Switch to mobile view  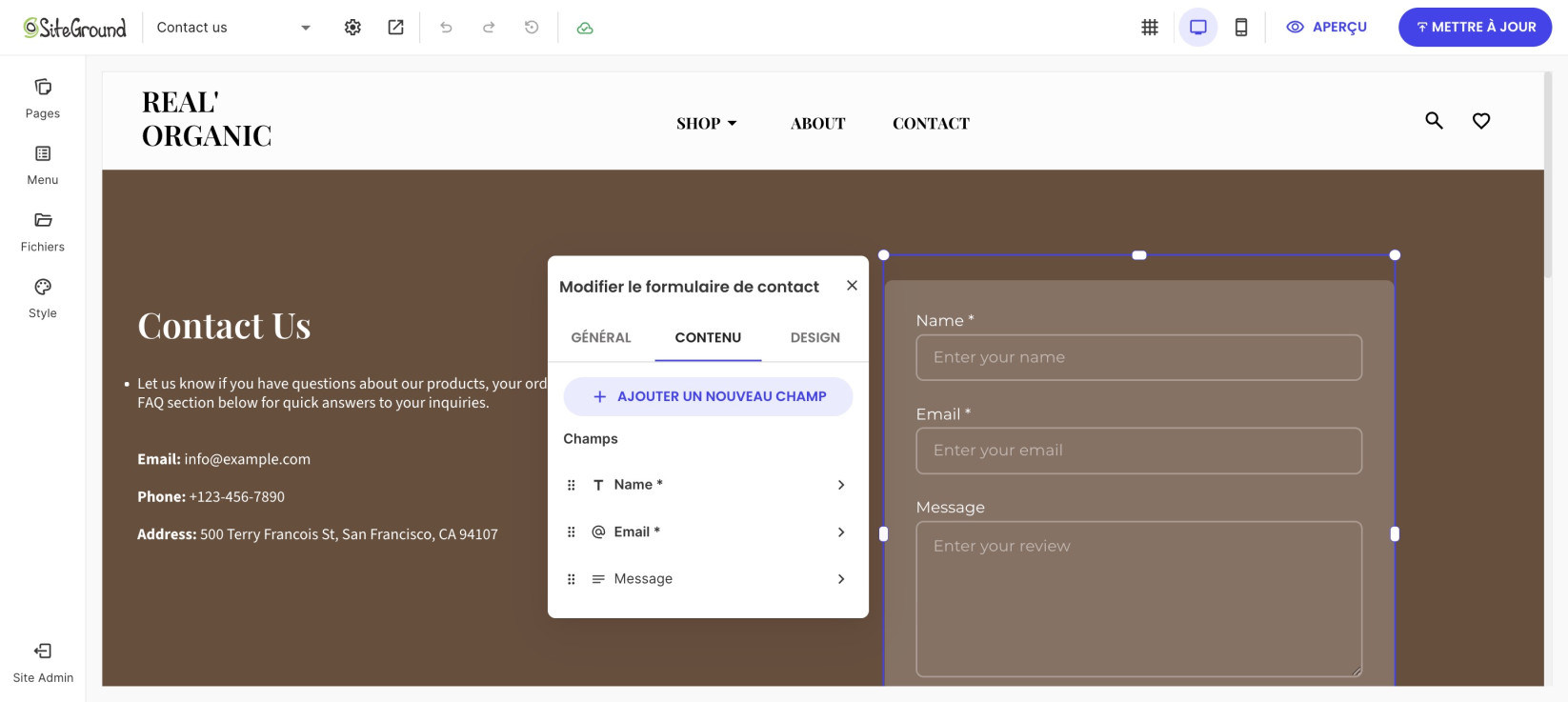pos(1241,28)
